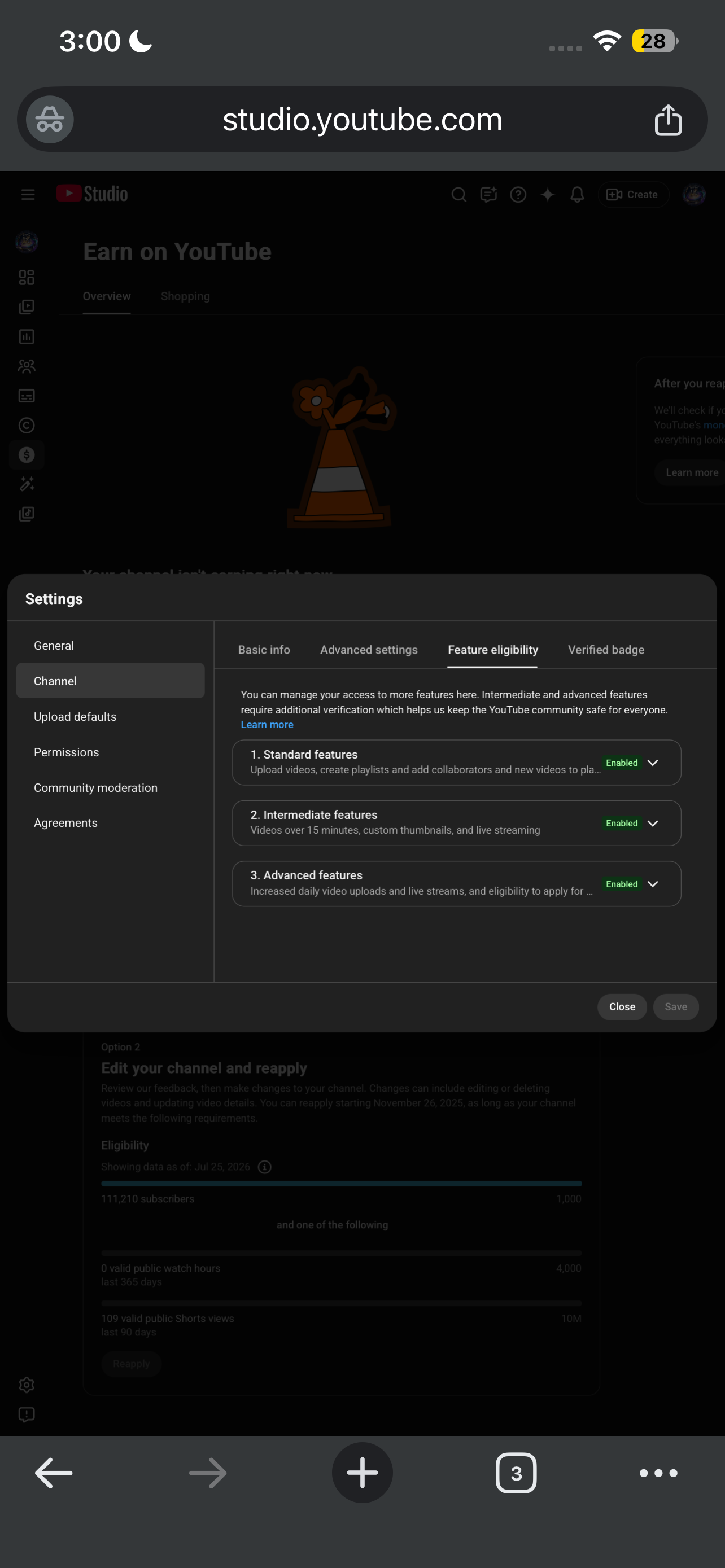Open Audio library icon in the sidebar

[27, 514]
